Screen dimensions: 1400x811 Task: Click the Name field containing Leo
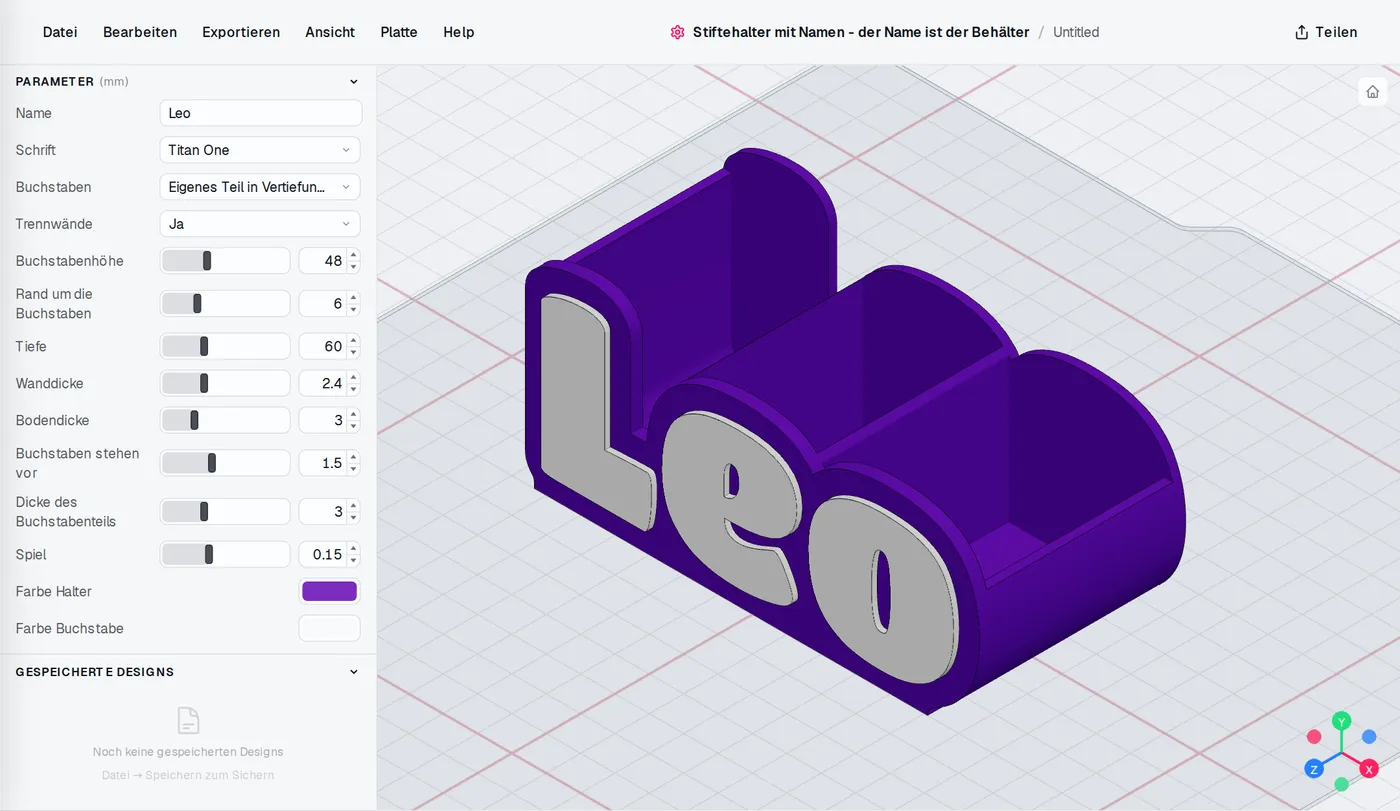tap(261, 113)
